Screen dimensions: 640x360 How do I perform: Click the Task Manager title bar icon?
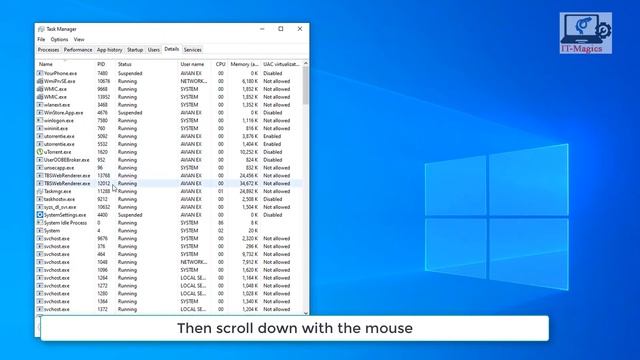tap(41, 29)
